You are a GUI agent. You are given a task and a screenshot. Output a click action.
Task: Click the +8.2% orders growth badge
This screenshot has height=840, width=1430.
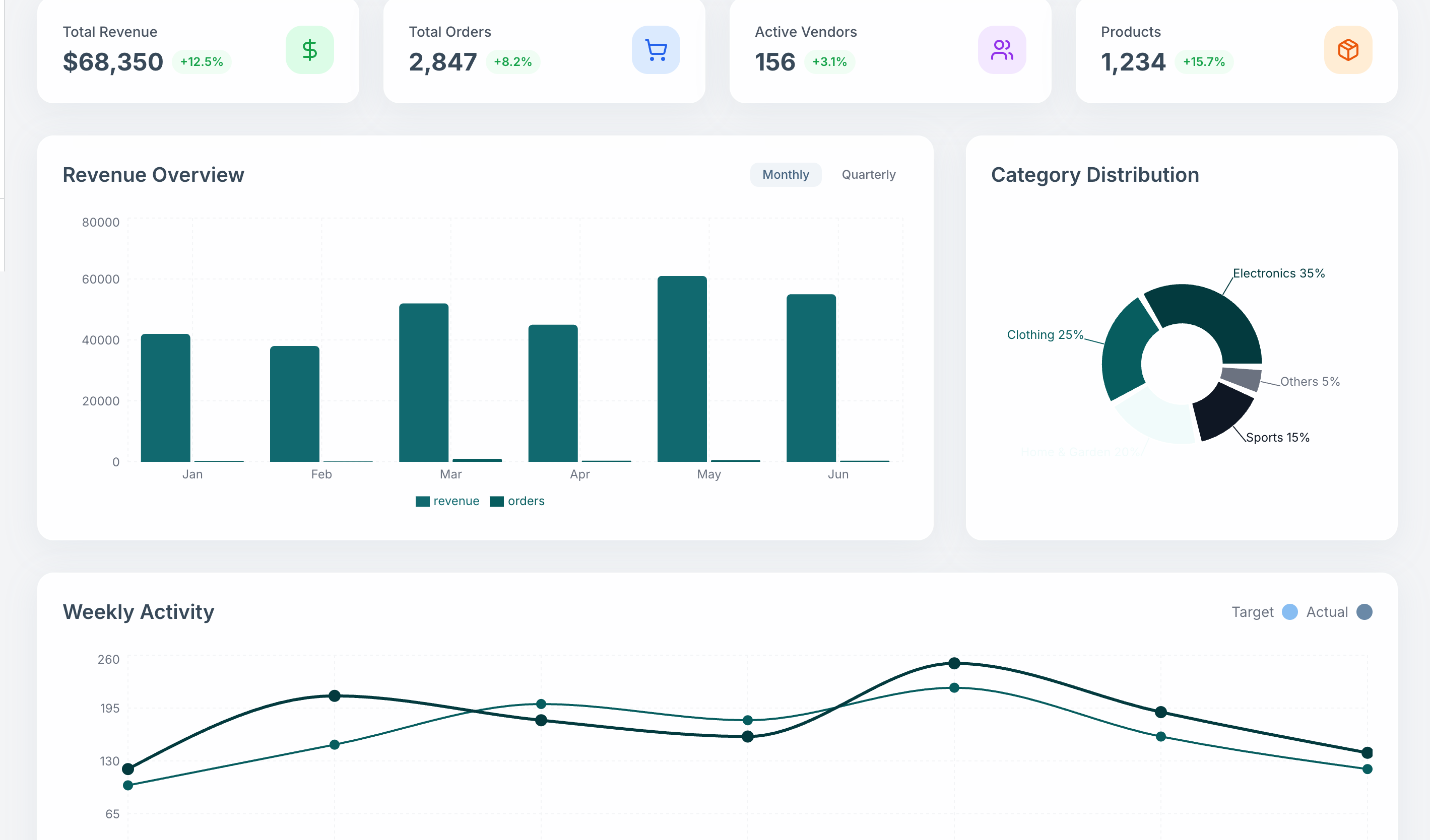512,62
